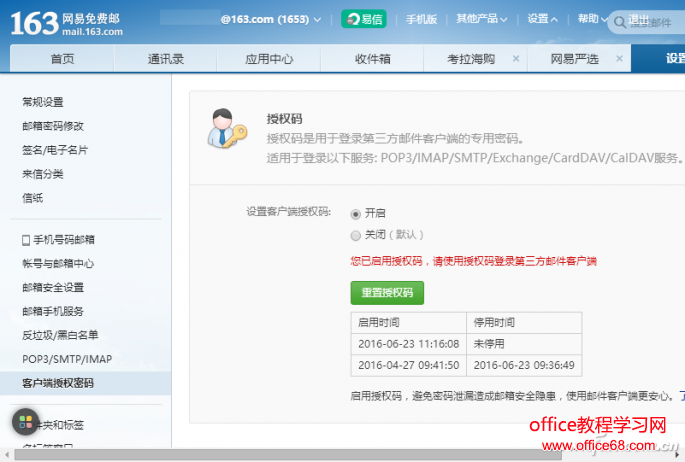Viewport: 685px width, 462px height.
Task: Click the 停用时间 column header
Action: 524,323
